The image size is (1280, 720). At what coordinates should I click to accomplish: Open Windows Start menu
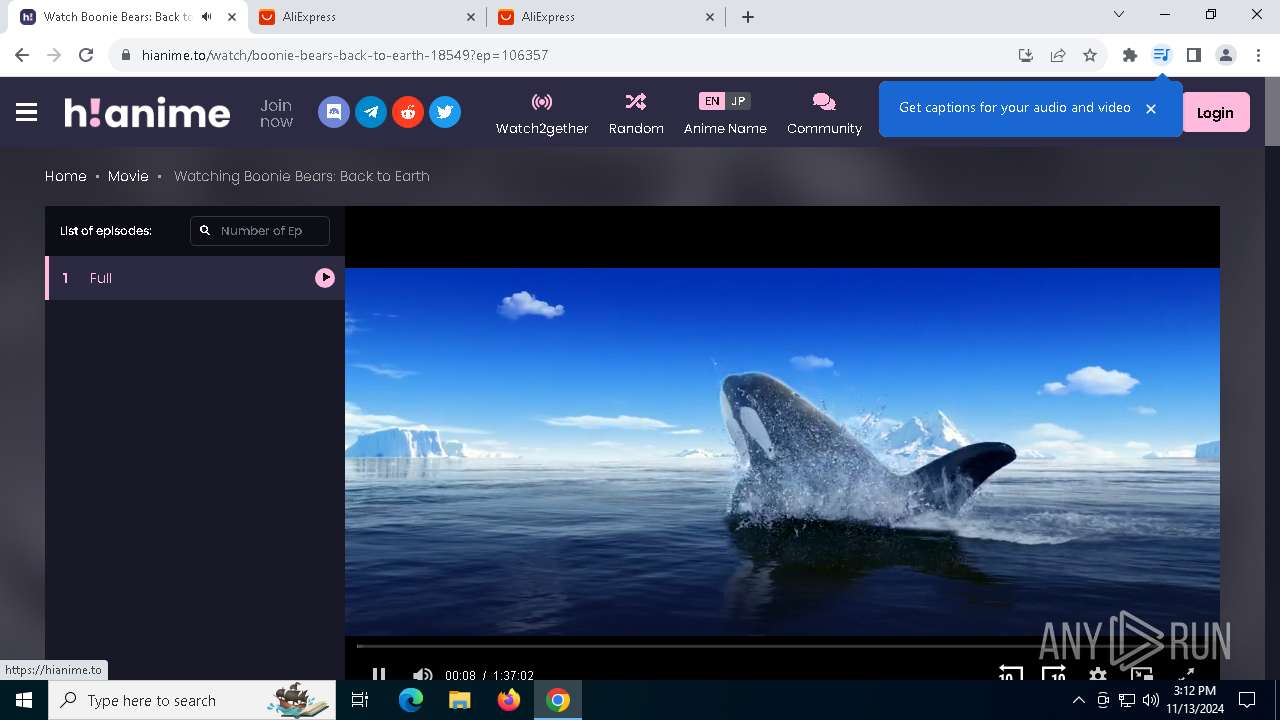tap(24, 700)
